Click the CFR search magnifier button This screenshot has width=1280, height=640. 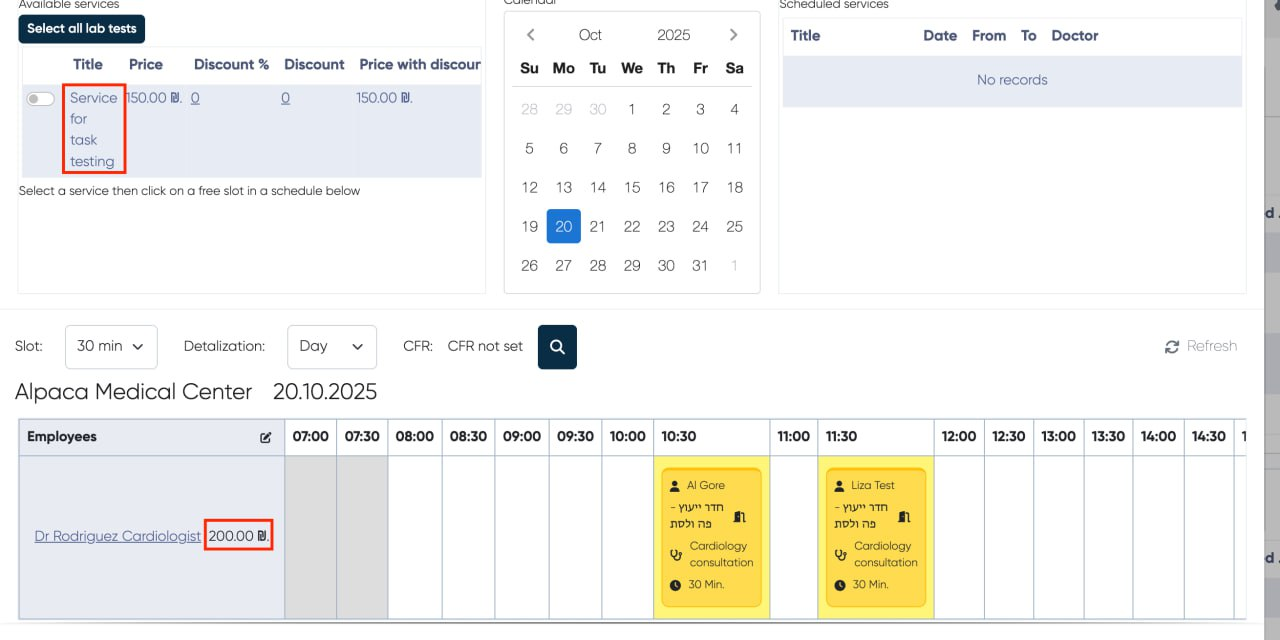coord(557,347)
